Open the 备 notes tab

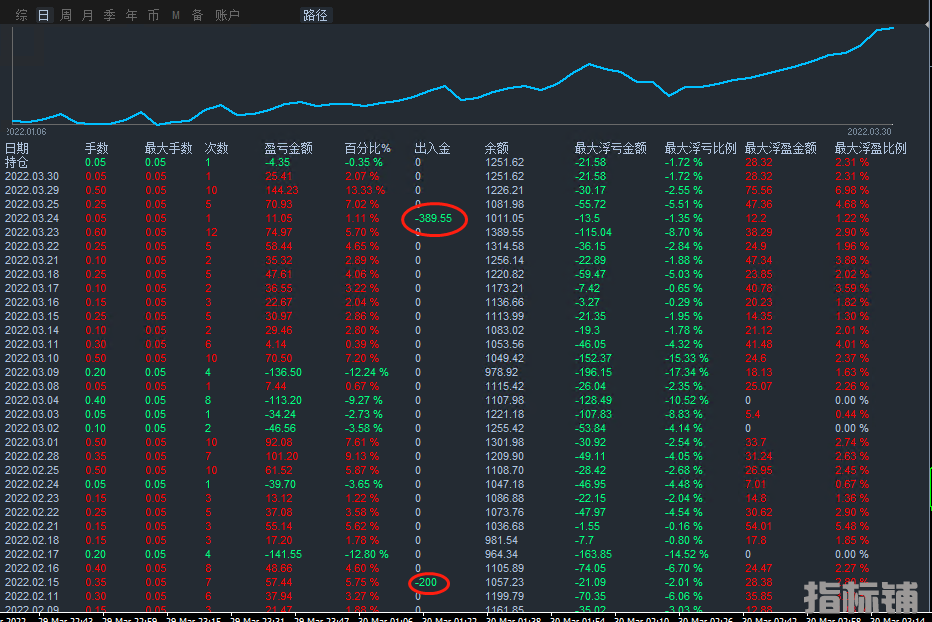pyautogui.click(x=197, y=15)
